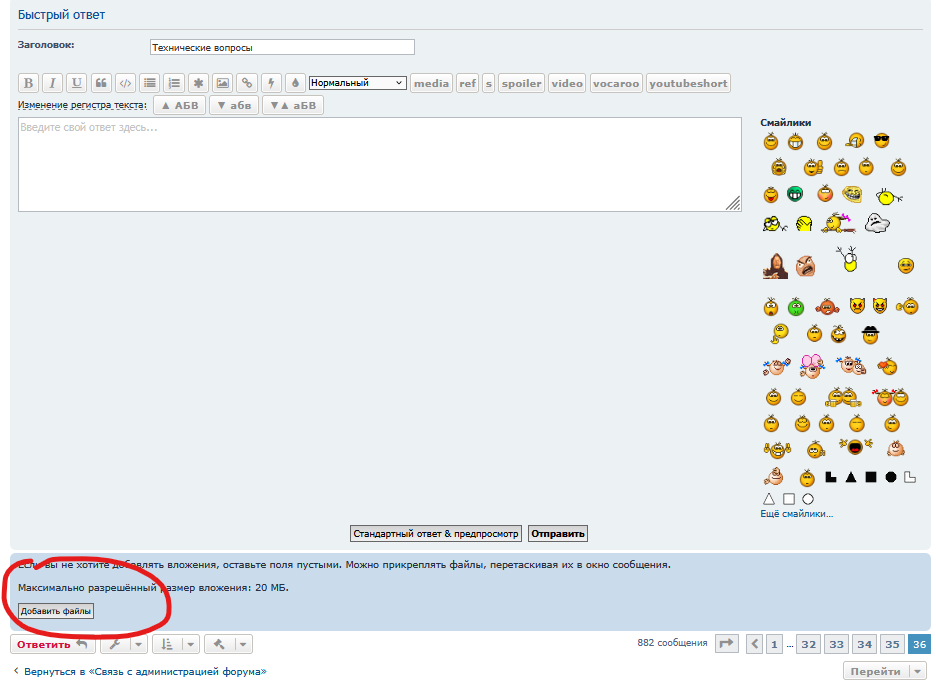Expand the wrench tools dropdown arrow
The image size is (936, 688).
(x=138, y=644)
